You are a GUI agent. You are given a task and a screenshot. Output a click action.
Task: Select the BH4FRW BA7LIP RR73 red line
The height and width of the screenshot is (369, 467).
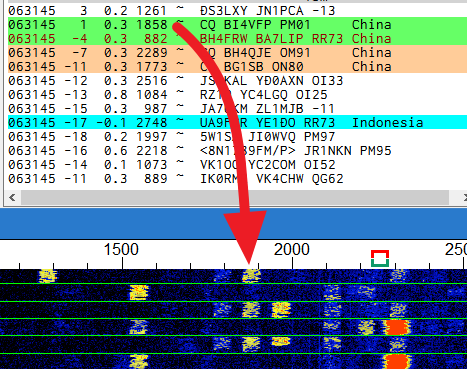point(237,39)
